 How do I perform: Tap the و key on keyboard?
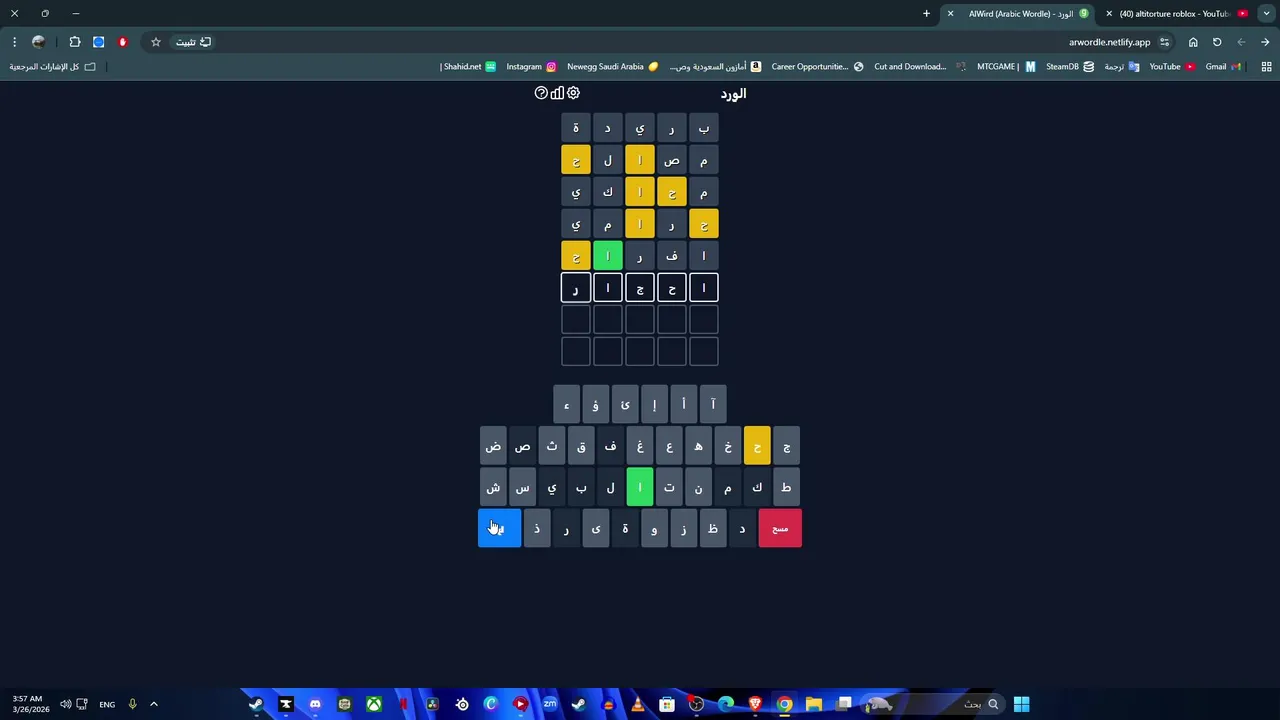[654, 528]
